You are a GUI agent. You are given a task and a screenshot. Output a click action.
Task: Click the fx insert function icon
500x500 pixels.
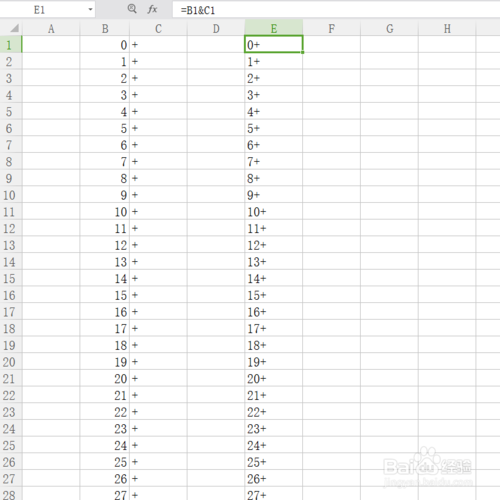click(152, 9)
